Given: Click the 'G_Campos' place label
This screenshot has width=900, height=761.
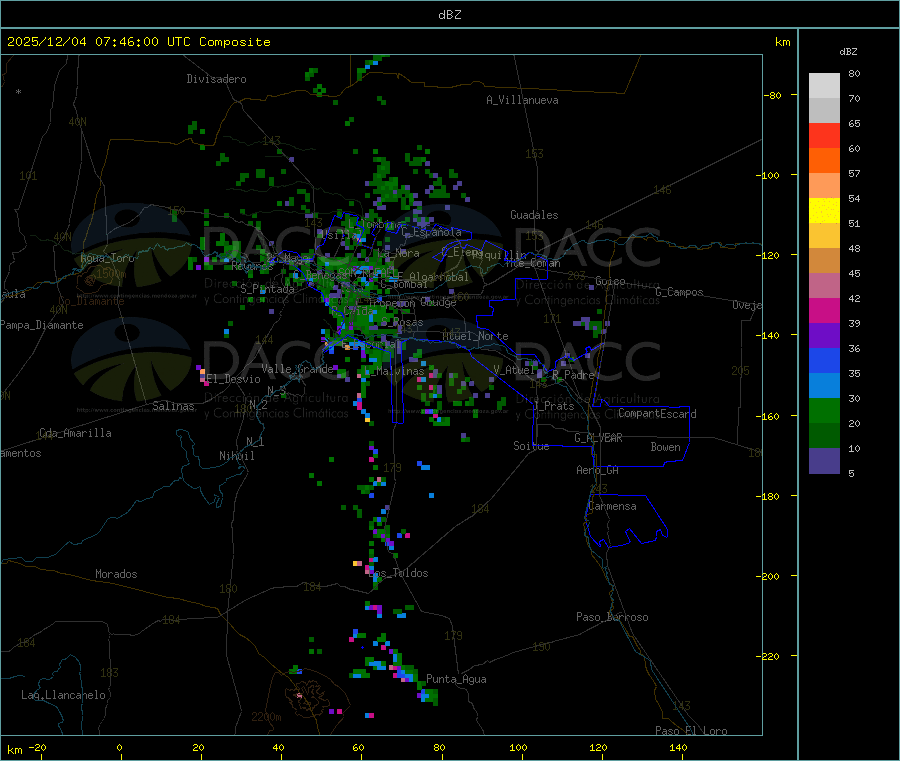Looking at the screenshot, I should coord(680,292).
